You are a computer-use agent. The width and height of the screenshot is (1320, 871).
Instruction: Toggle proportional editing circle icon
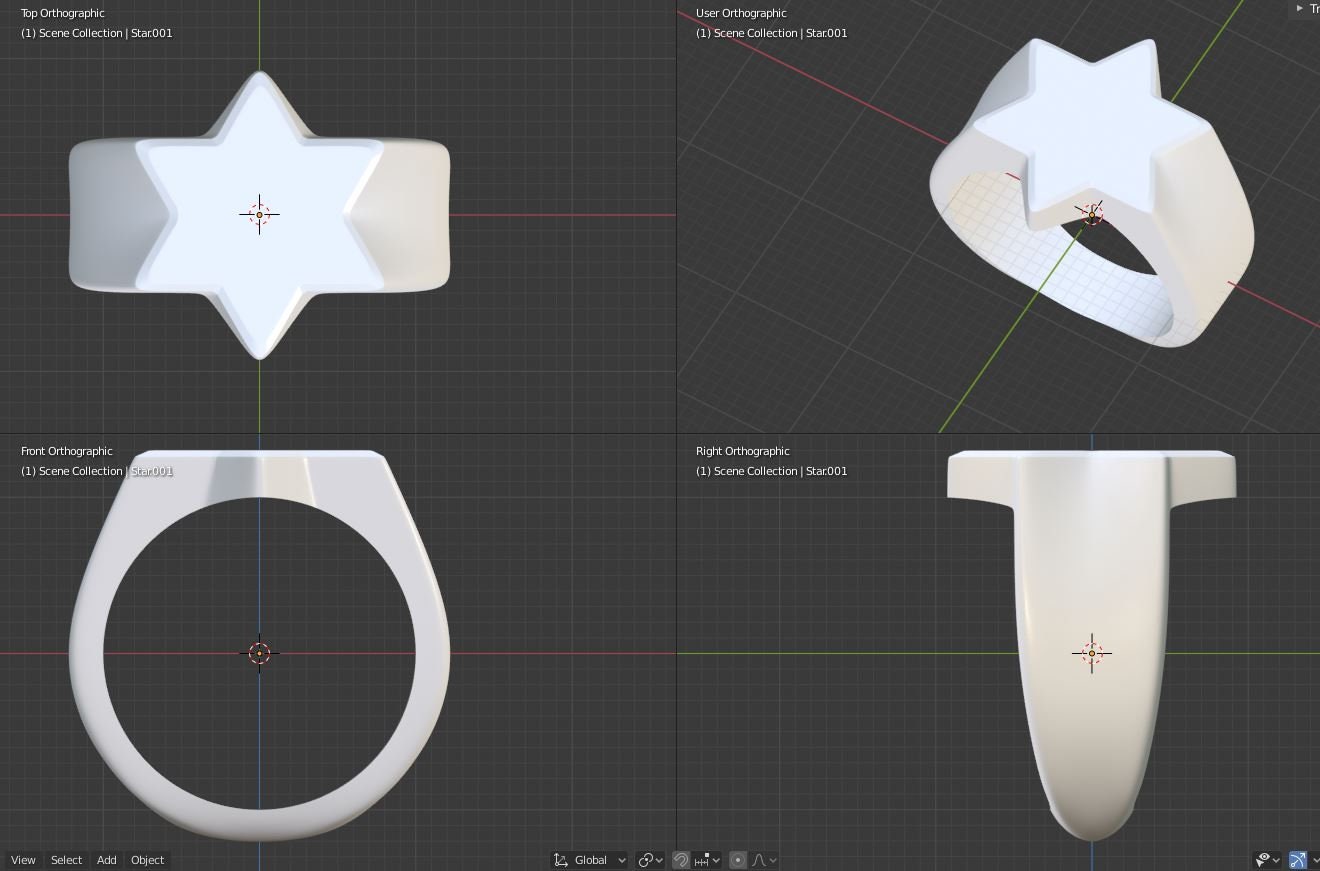[x=738, y=860]
